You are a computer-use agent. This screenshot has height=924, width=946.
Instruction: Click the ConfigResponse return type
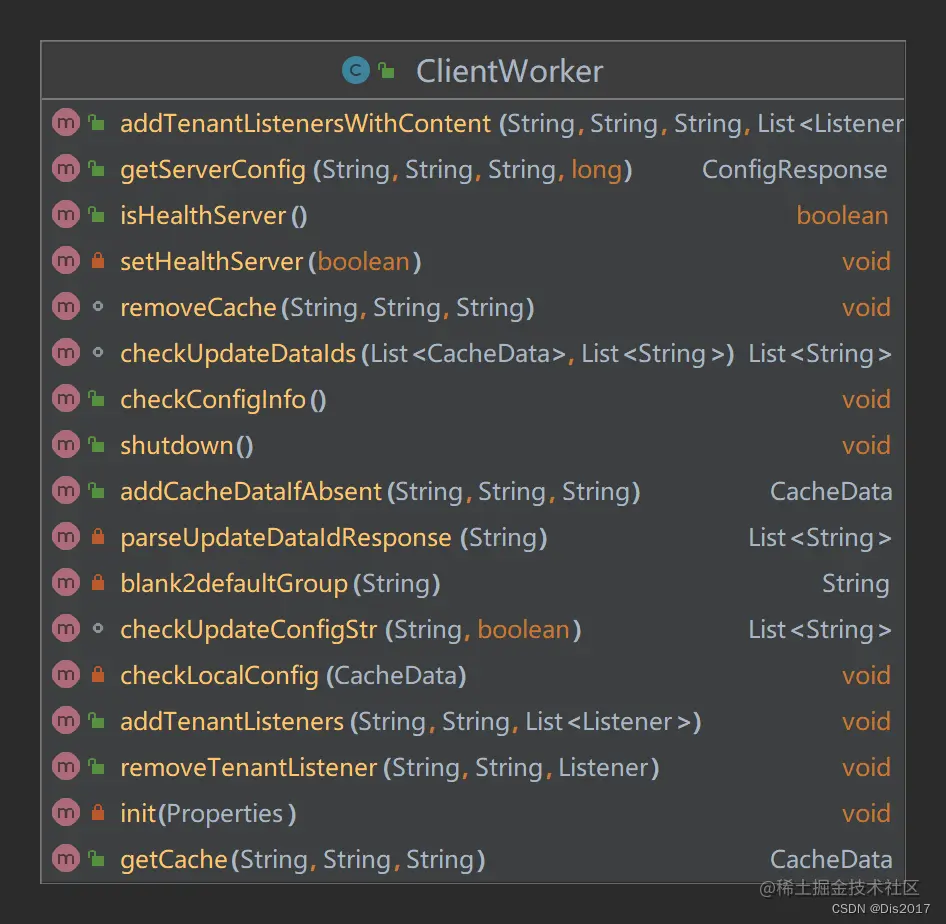click(x=795, y=171)
